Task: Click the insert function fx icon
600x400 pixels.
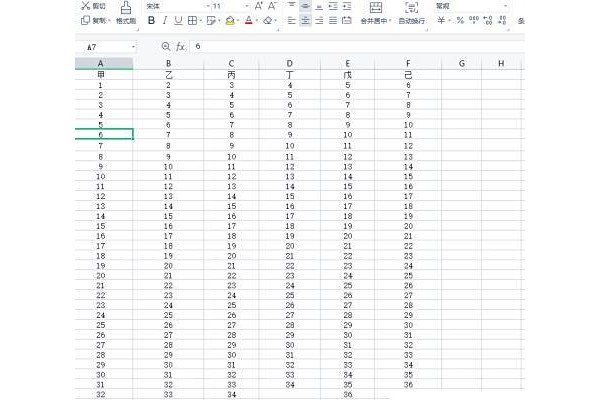Action: [180, 47]
